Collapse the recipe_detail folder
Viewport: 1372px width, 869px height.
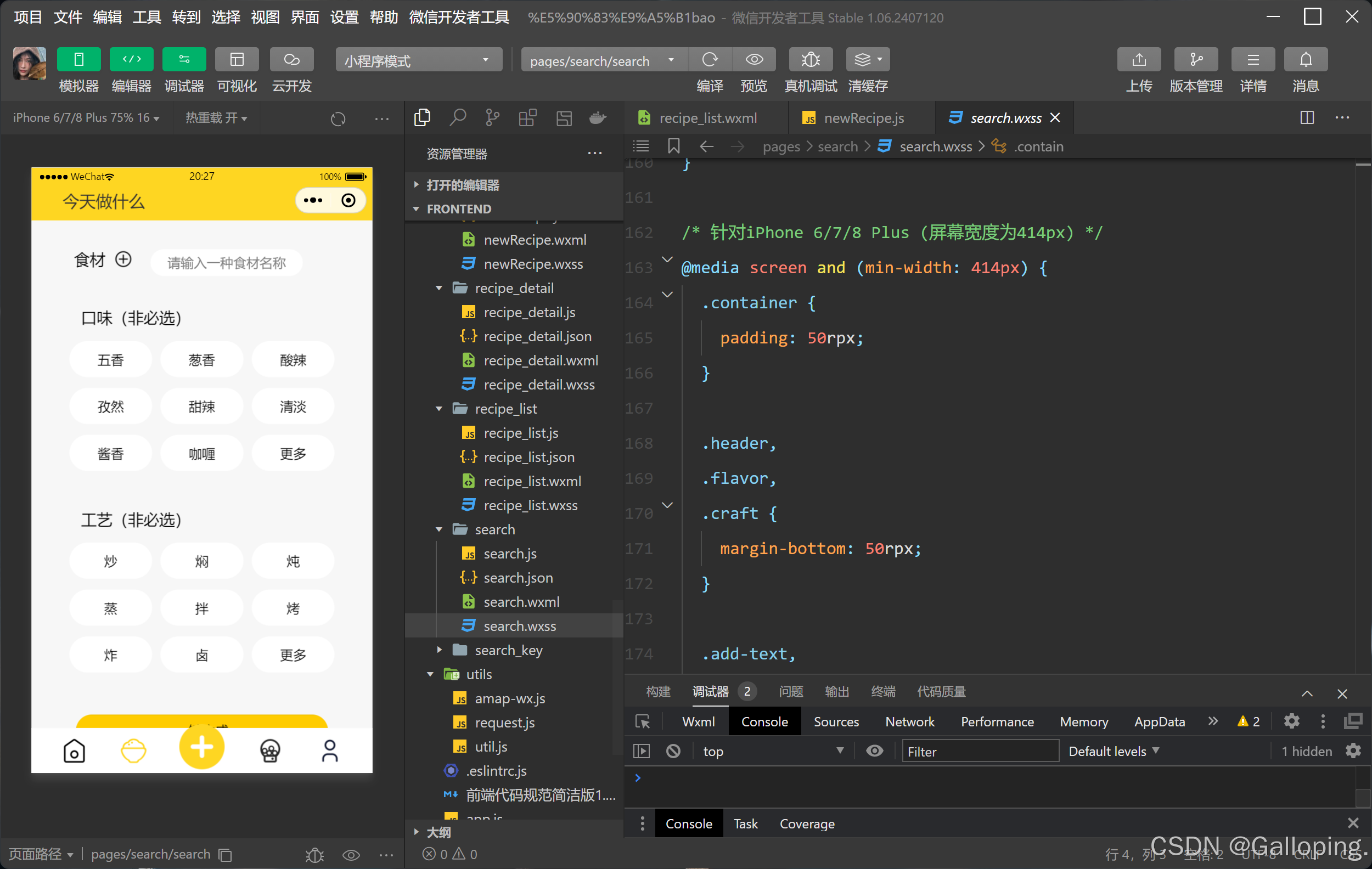[438, 288]
